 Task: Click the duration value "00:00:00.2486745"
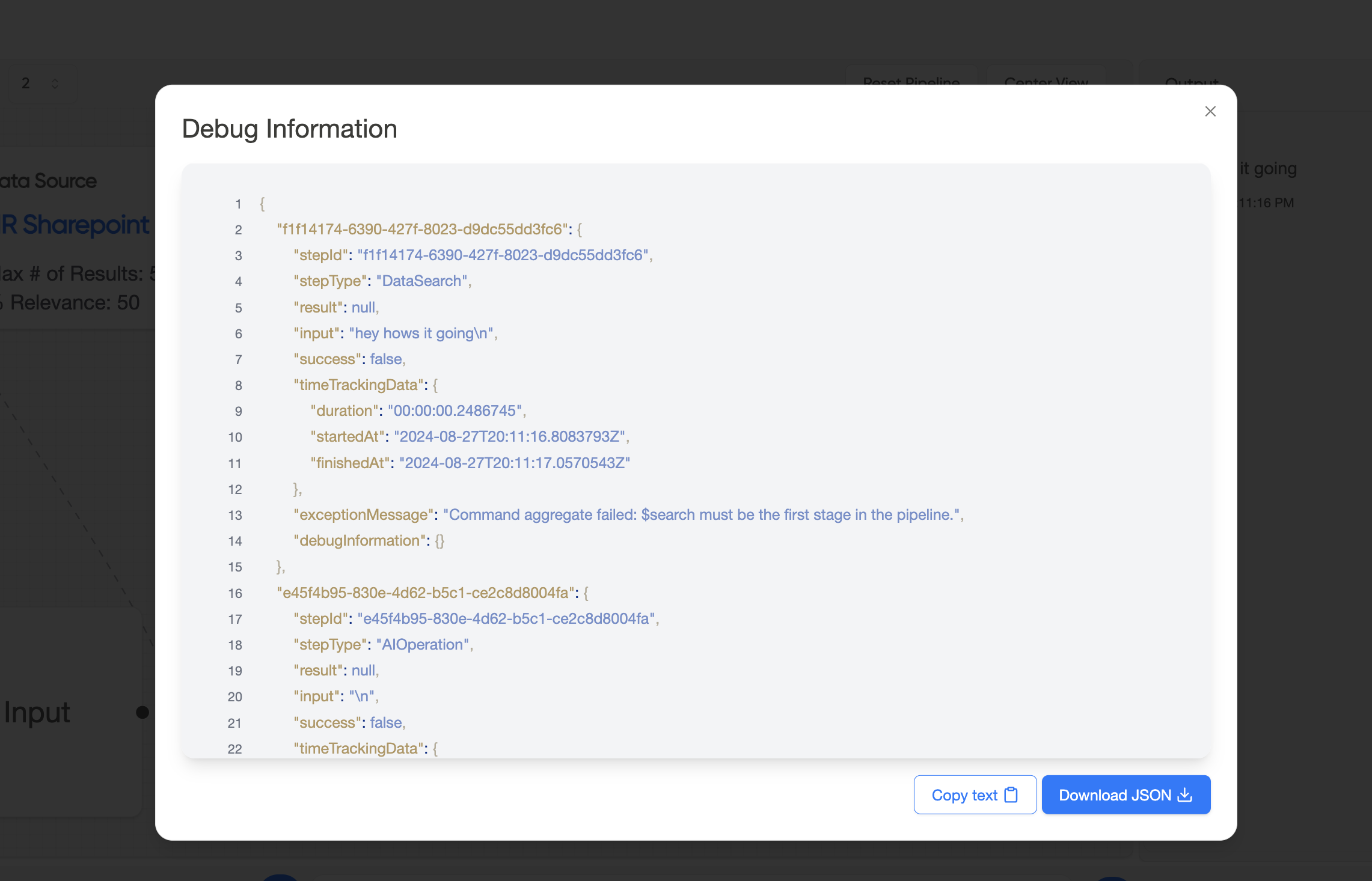455,411
